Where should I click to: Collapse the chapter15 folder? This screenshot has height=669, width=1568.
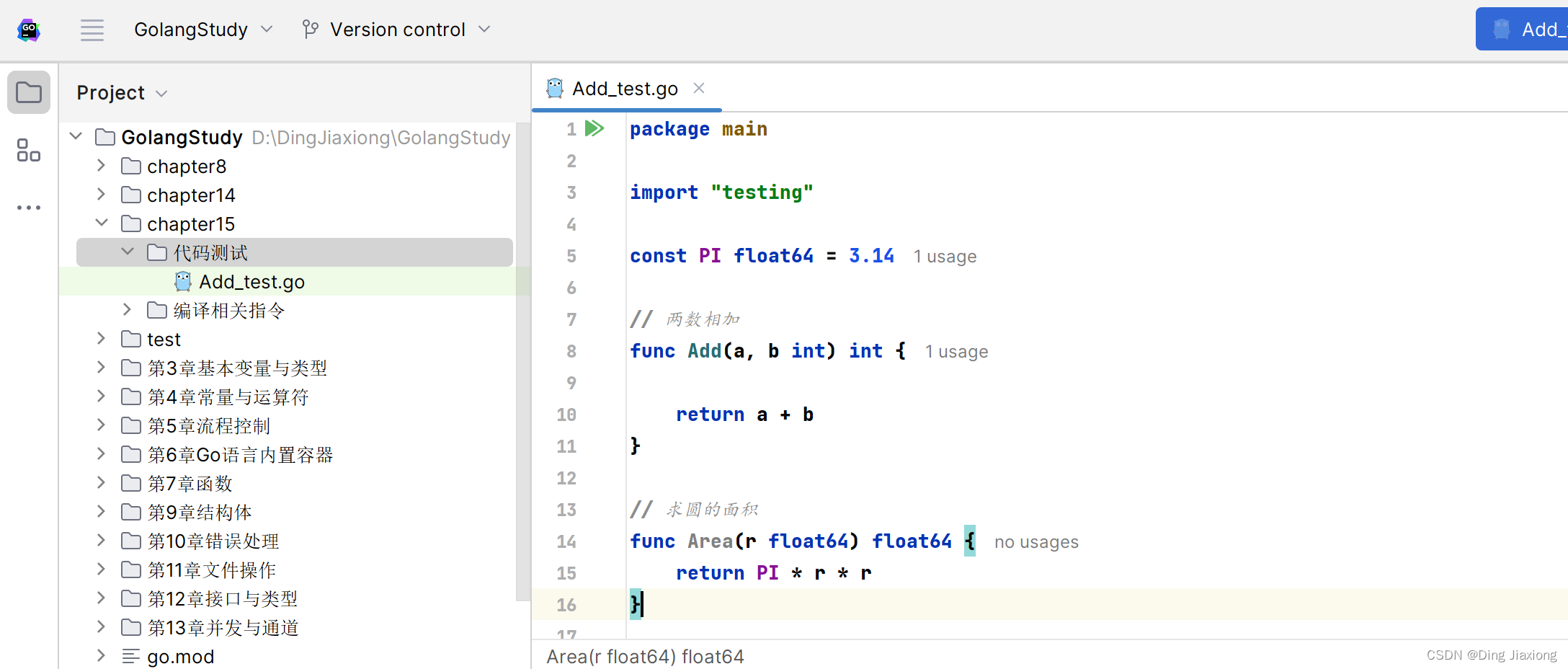point(102,223)
